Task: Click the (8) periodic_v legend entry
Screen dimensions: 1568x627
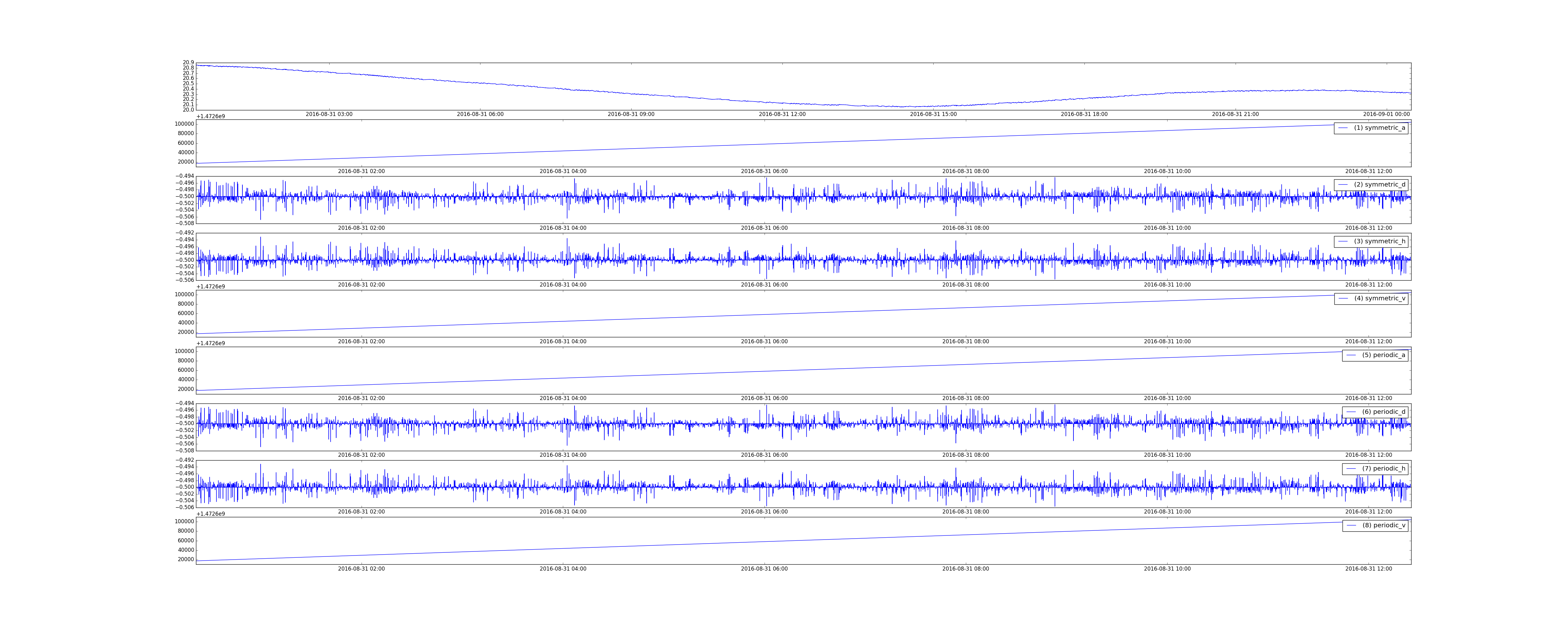Action: (1375, 525)
